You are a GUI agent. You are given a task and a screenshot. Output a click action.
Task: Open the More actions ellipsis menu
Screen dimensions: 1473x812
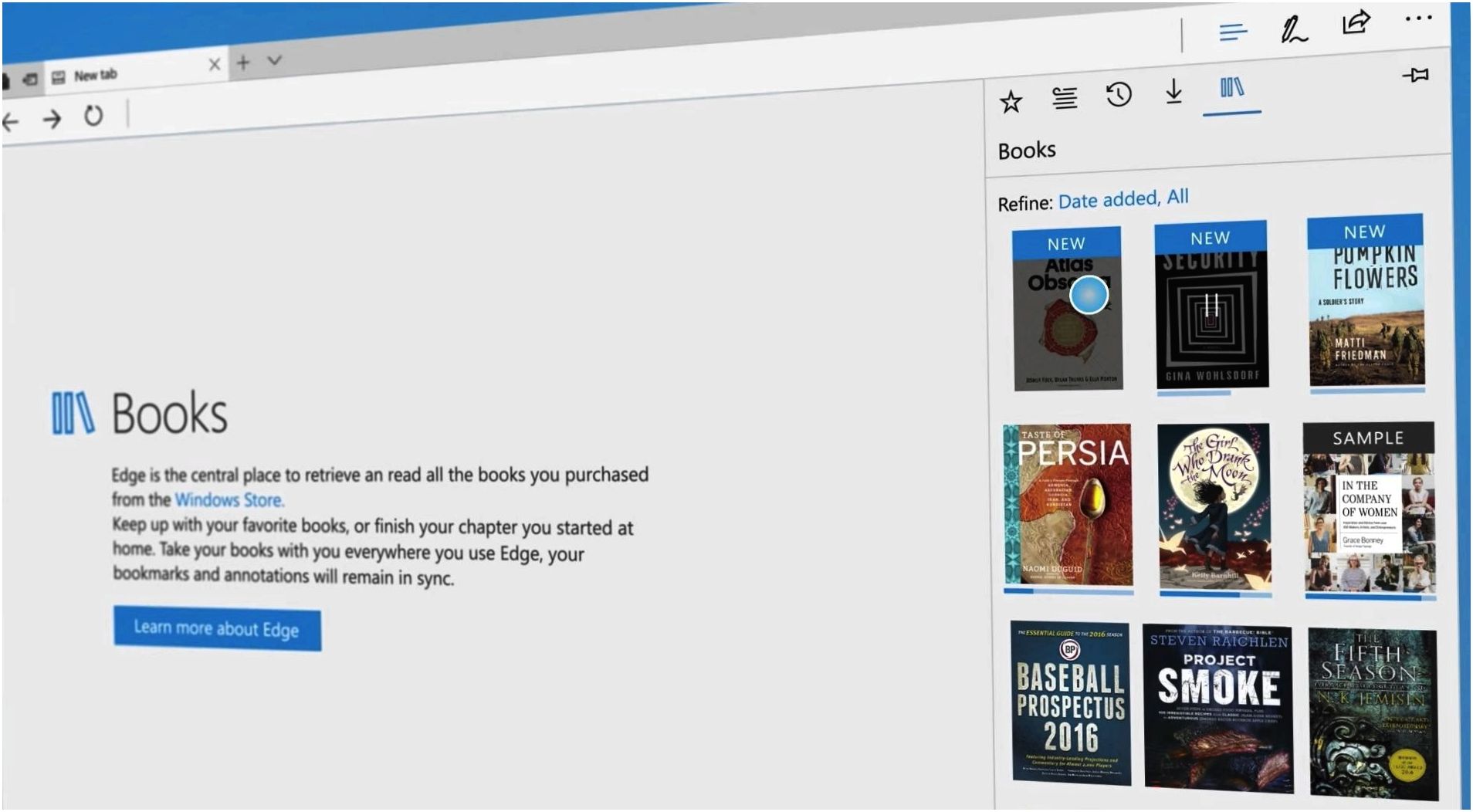pos(1418,19)
